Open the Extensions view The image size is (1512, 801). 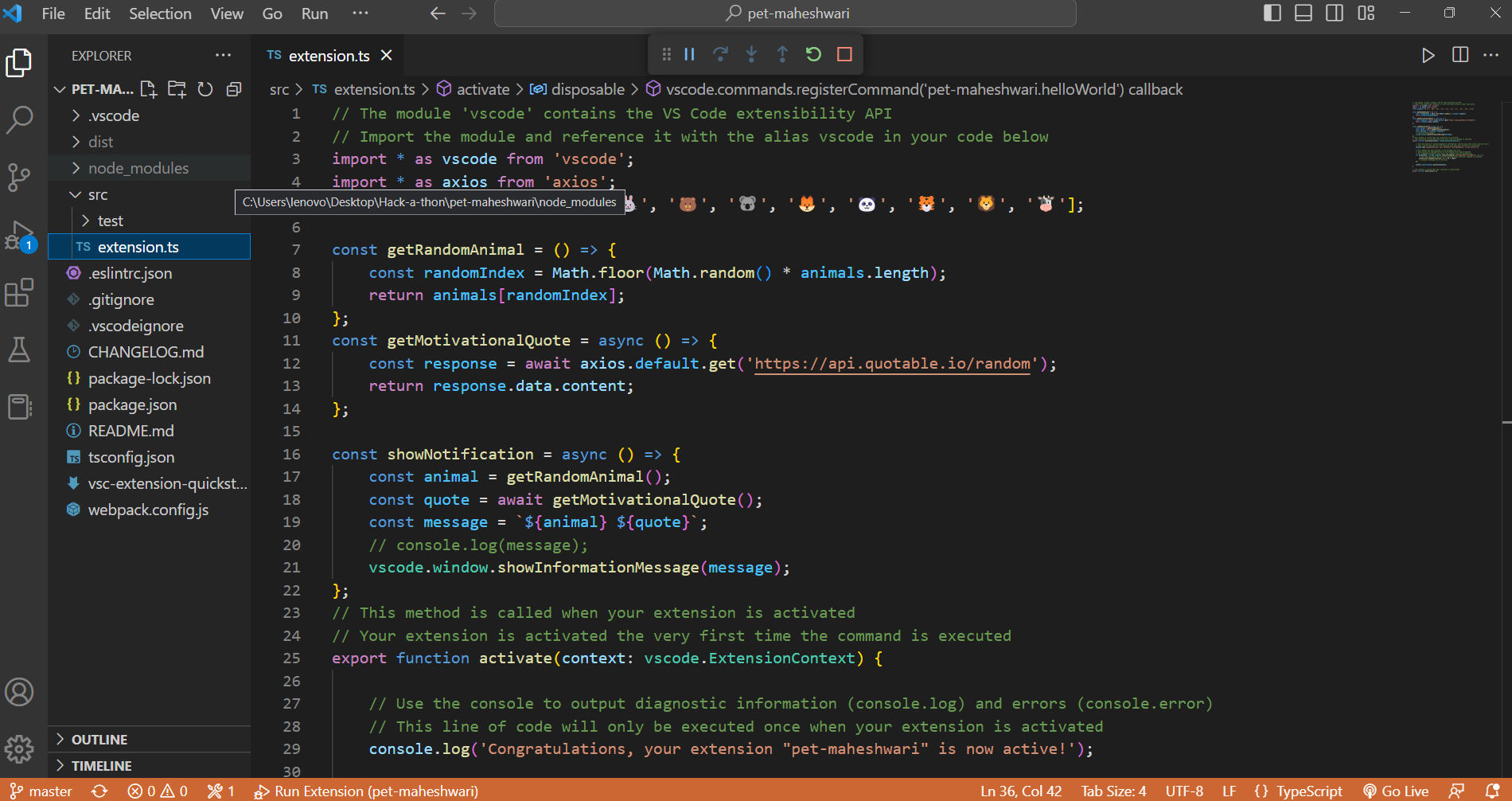[x=20, y=293]
